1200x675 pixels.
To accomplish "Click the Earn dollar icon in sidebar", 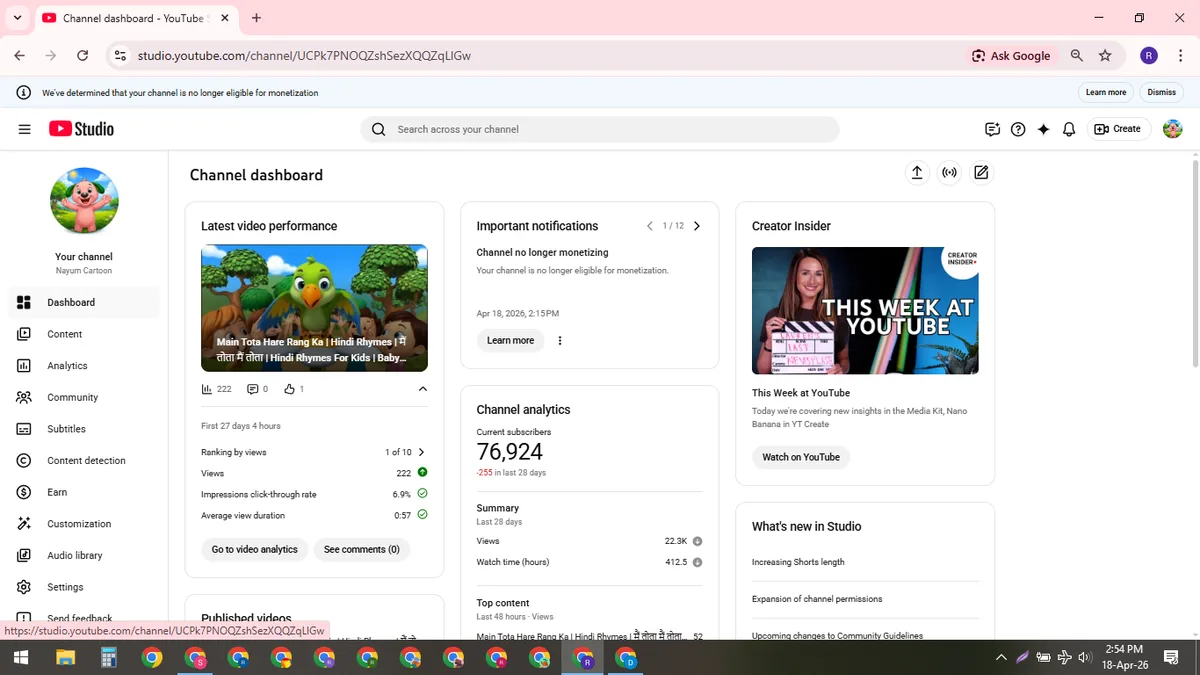I will pos(24,492).
